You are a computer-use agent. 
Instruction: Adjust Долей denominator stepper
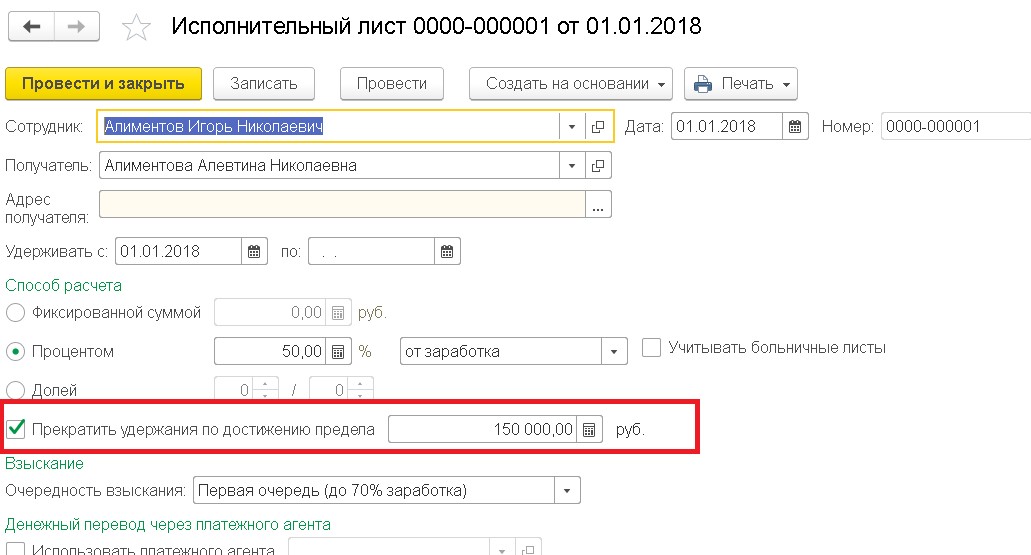(x=360, y=390)
